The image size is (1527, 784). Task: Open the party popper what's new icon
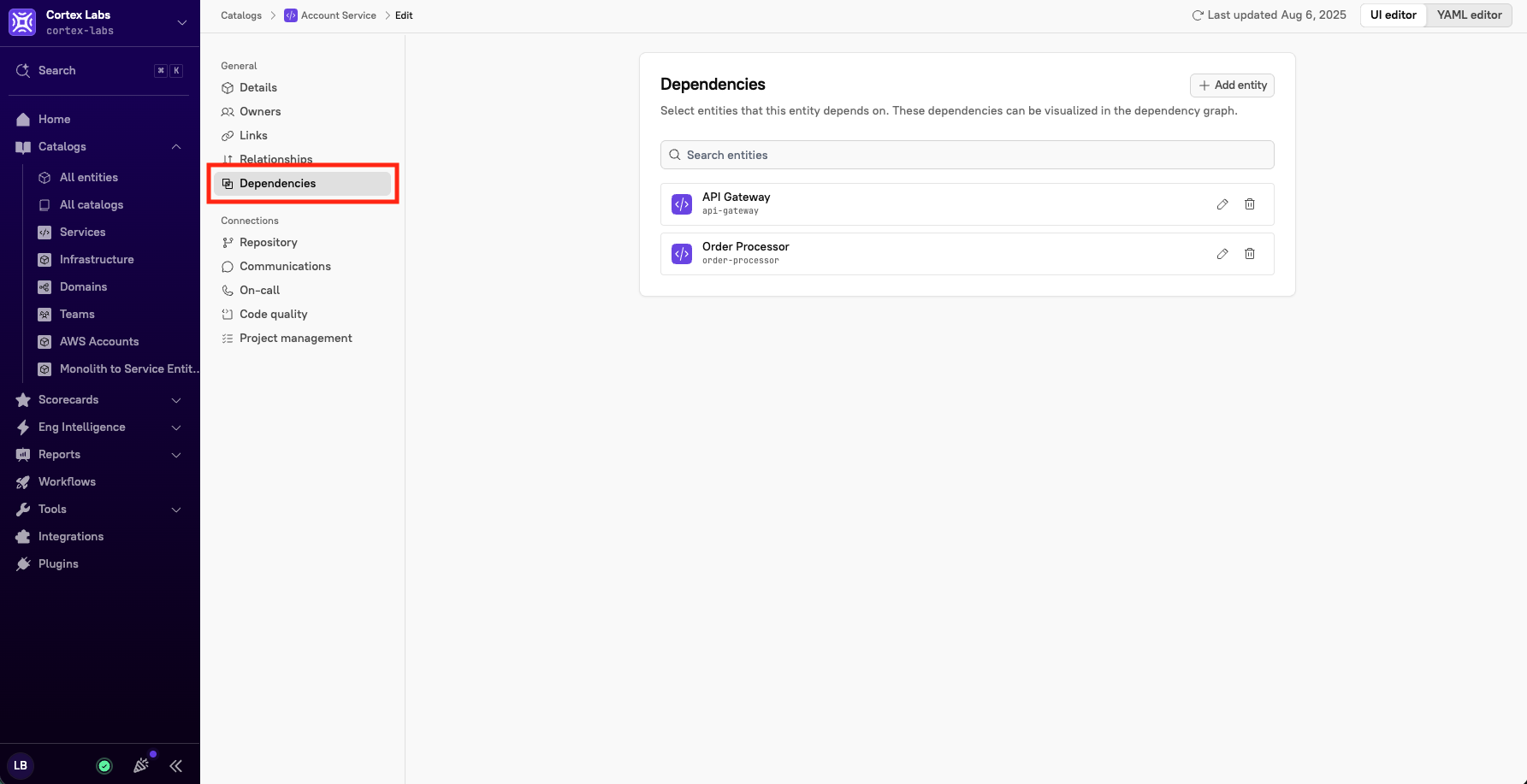tap(142, 765)
